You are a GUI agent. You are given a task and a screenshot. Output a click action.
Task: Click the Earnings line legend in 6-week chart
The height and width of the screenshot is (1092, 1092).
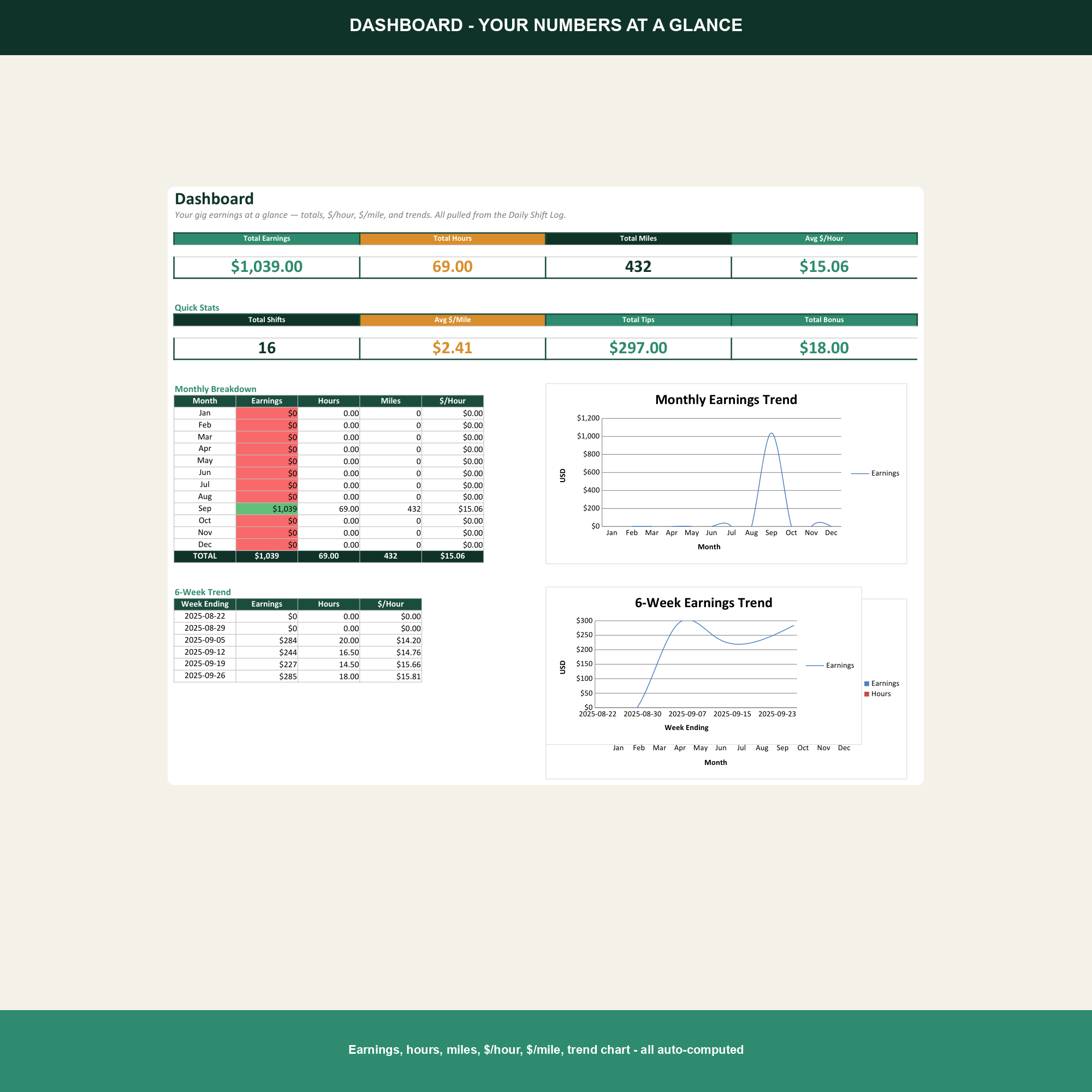pos(830,665)
